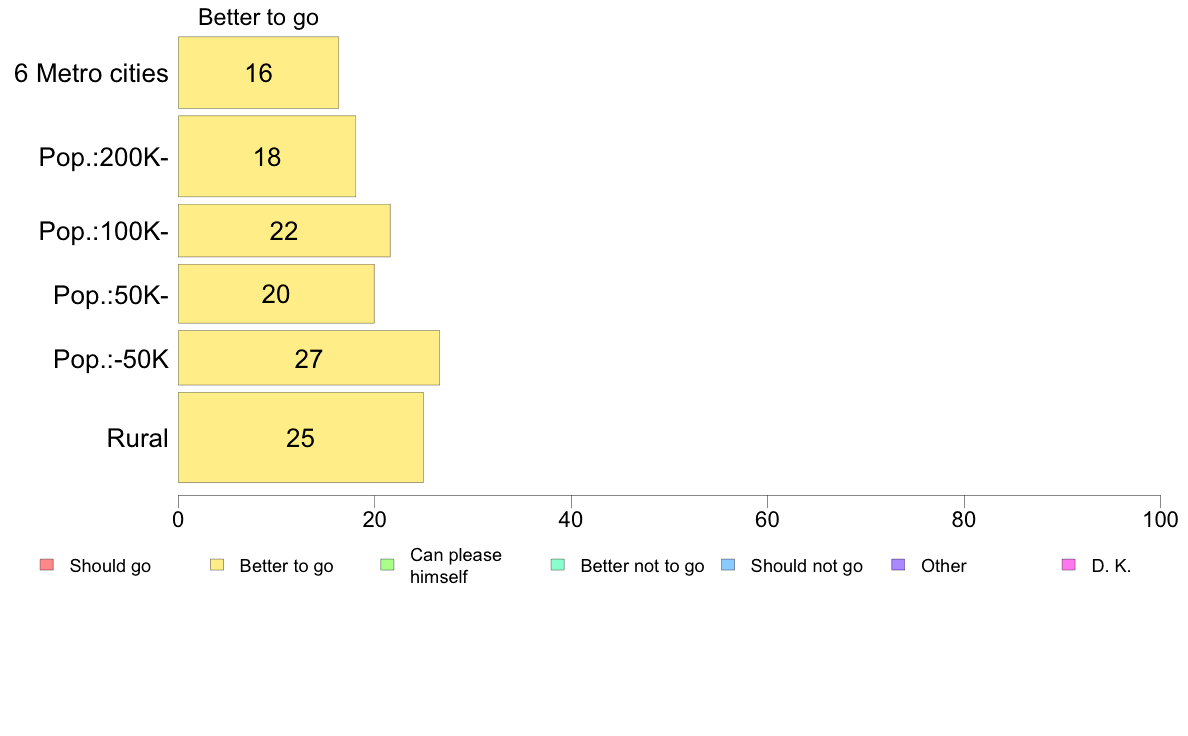This screenshot has height=736, width=1188.
Task: Click the green Can please himself swatch
Action: [x=387, y=565]
